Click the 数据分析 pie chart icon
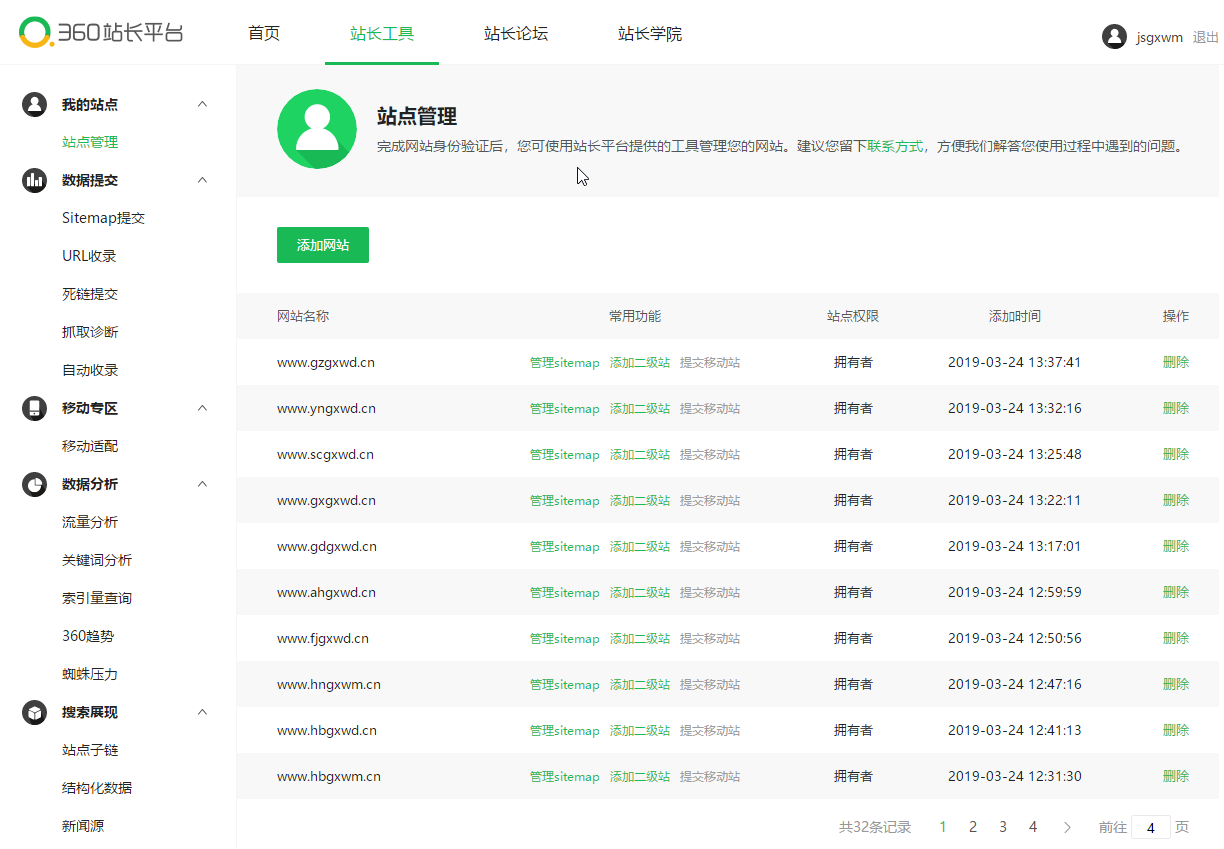 35,484
